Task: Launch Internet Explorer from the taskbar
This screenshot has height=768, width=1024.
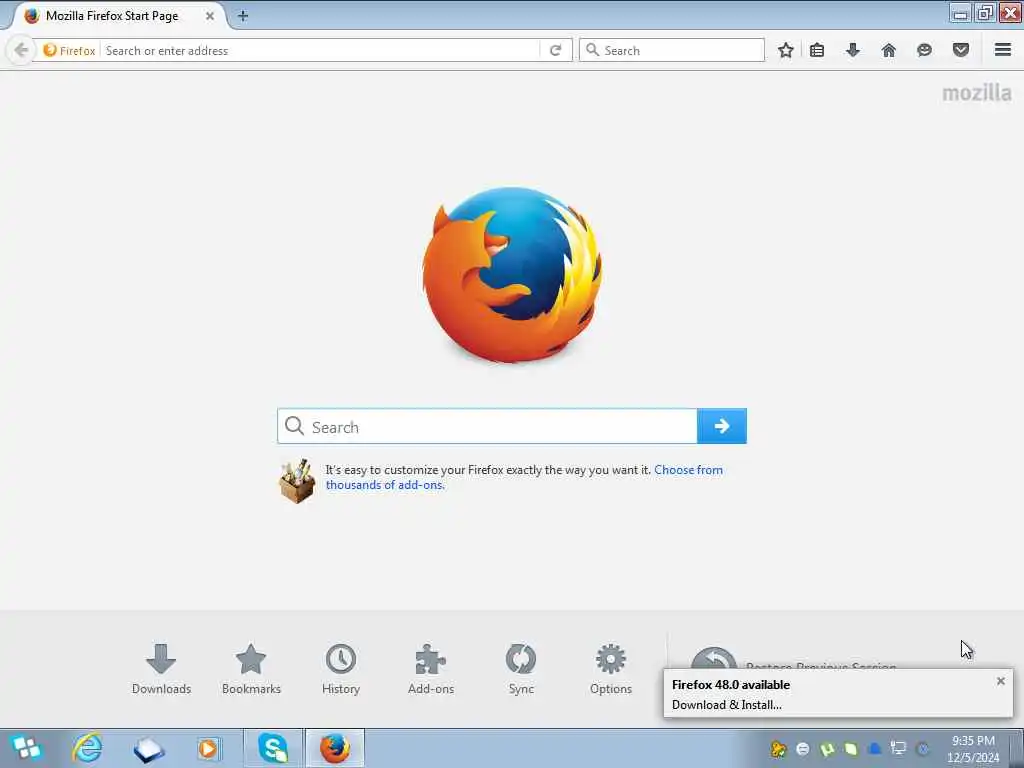Action: pos(87,748)
